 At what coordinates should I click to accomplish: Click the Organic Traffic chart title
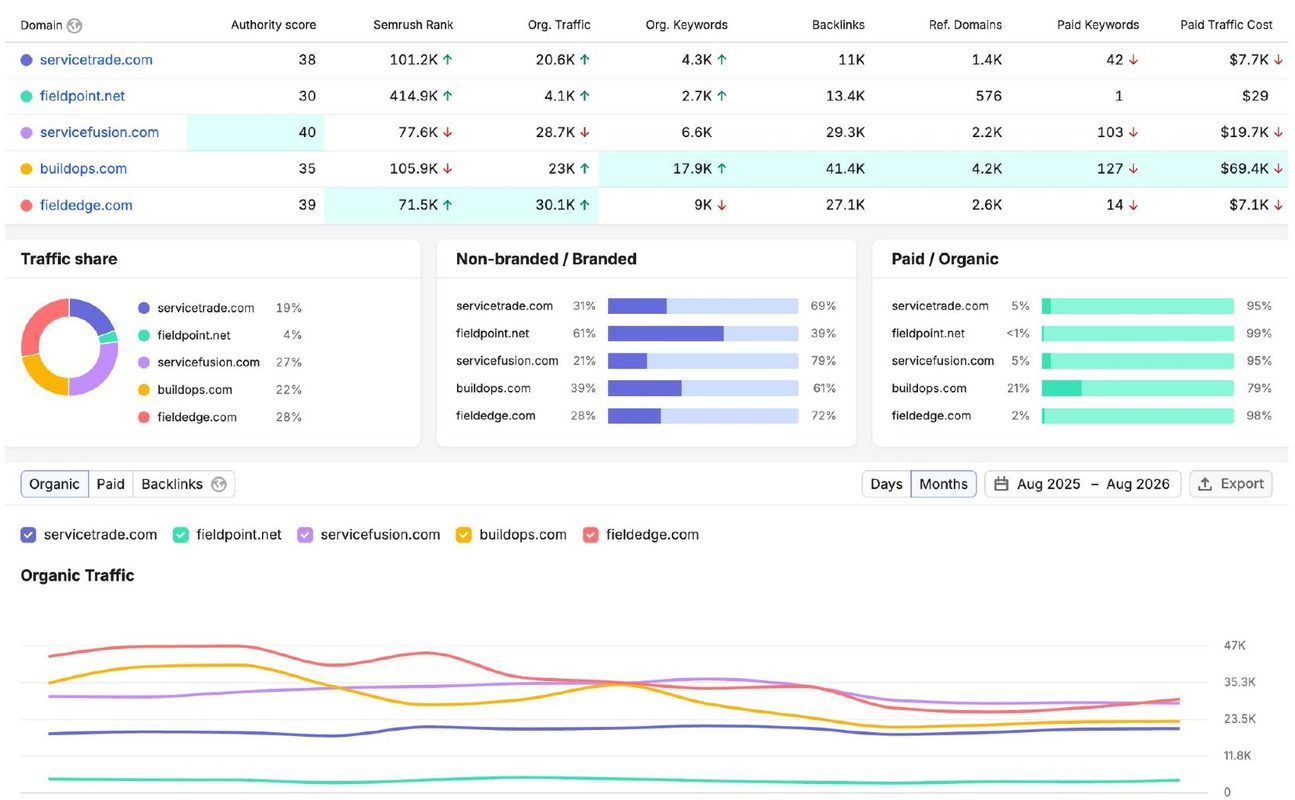[x=77, y=575]
